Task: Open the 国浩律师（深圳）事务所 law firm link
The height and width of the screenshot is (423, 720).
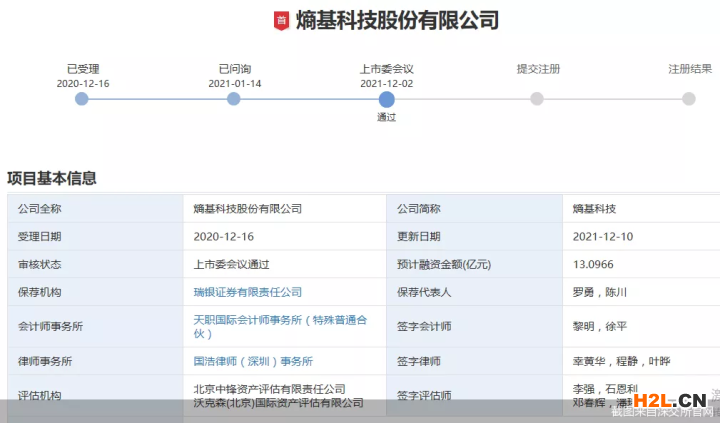Action: coord(252,361)
